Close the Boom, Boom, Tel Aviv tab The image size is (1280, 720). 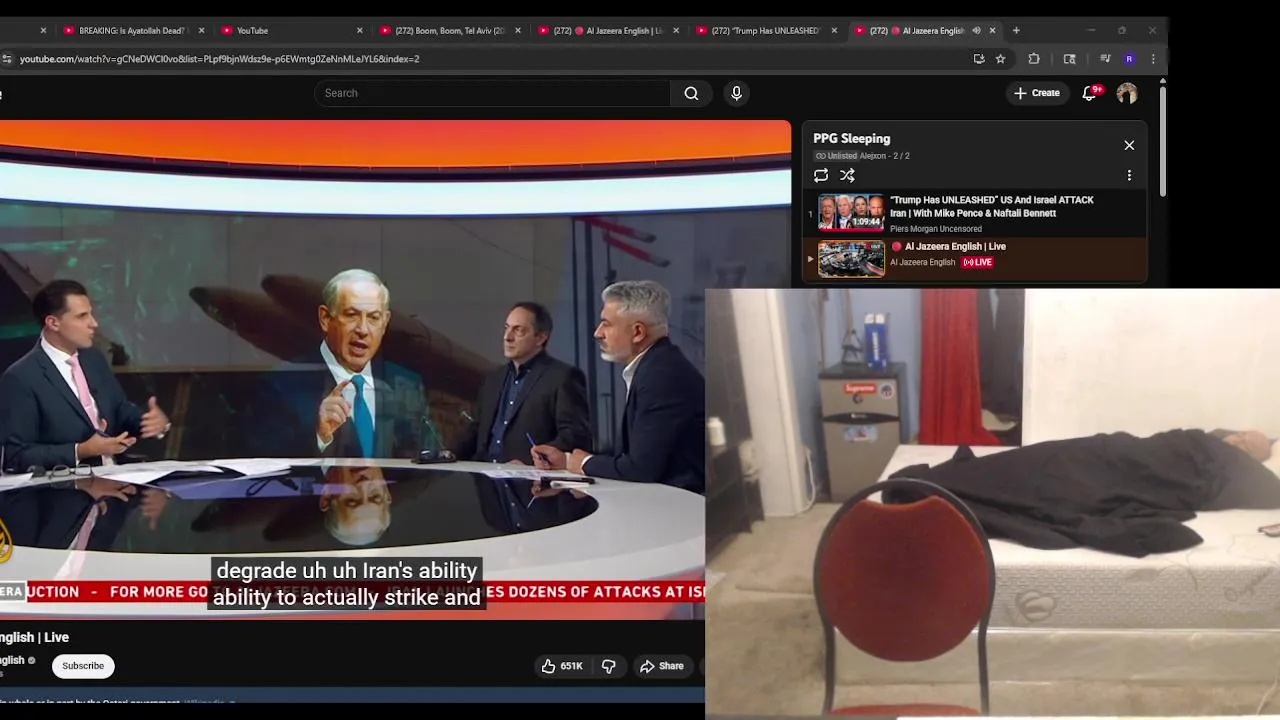(x=518, y=30)
